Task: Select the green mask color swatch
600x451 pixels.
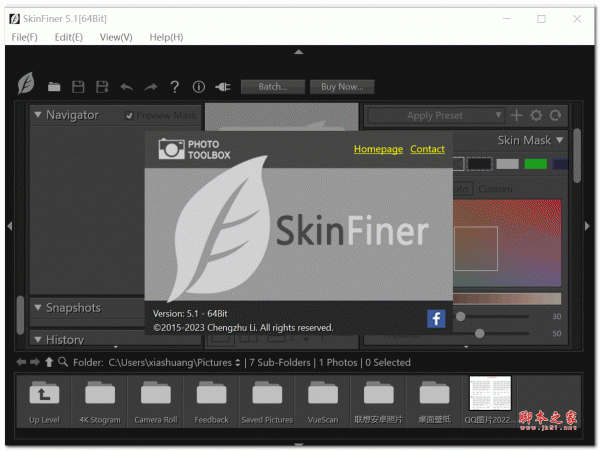Action: (x=535, y=164)
